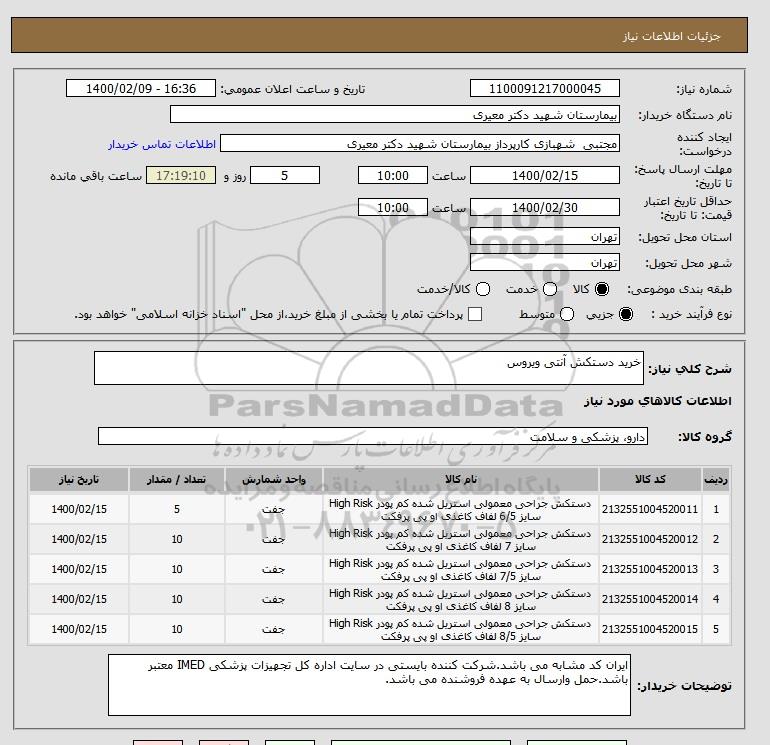Click product code 2132551004520012
Viewport: 770px width, 745px height.
pyautogui.click(x=650, y=539)
